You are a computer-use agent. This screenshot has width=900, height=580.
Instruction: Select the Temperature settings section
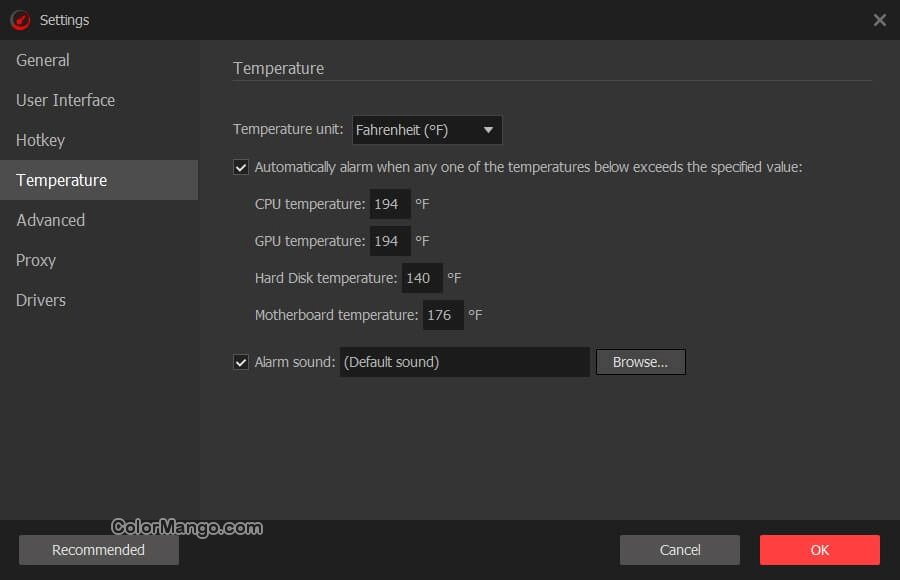(61, 180)
